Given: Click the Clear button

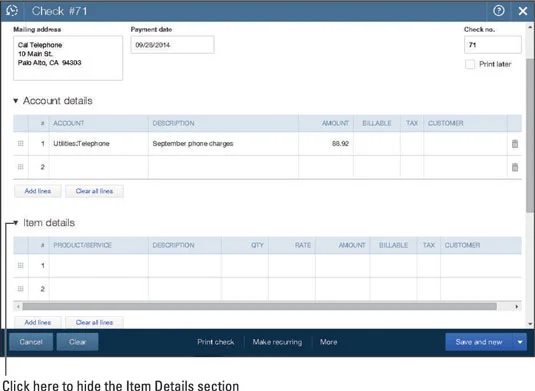Looking at the screenshot, I should [77, 342].
